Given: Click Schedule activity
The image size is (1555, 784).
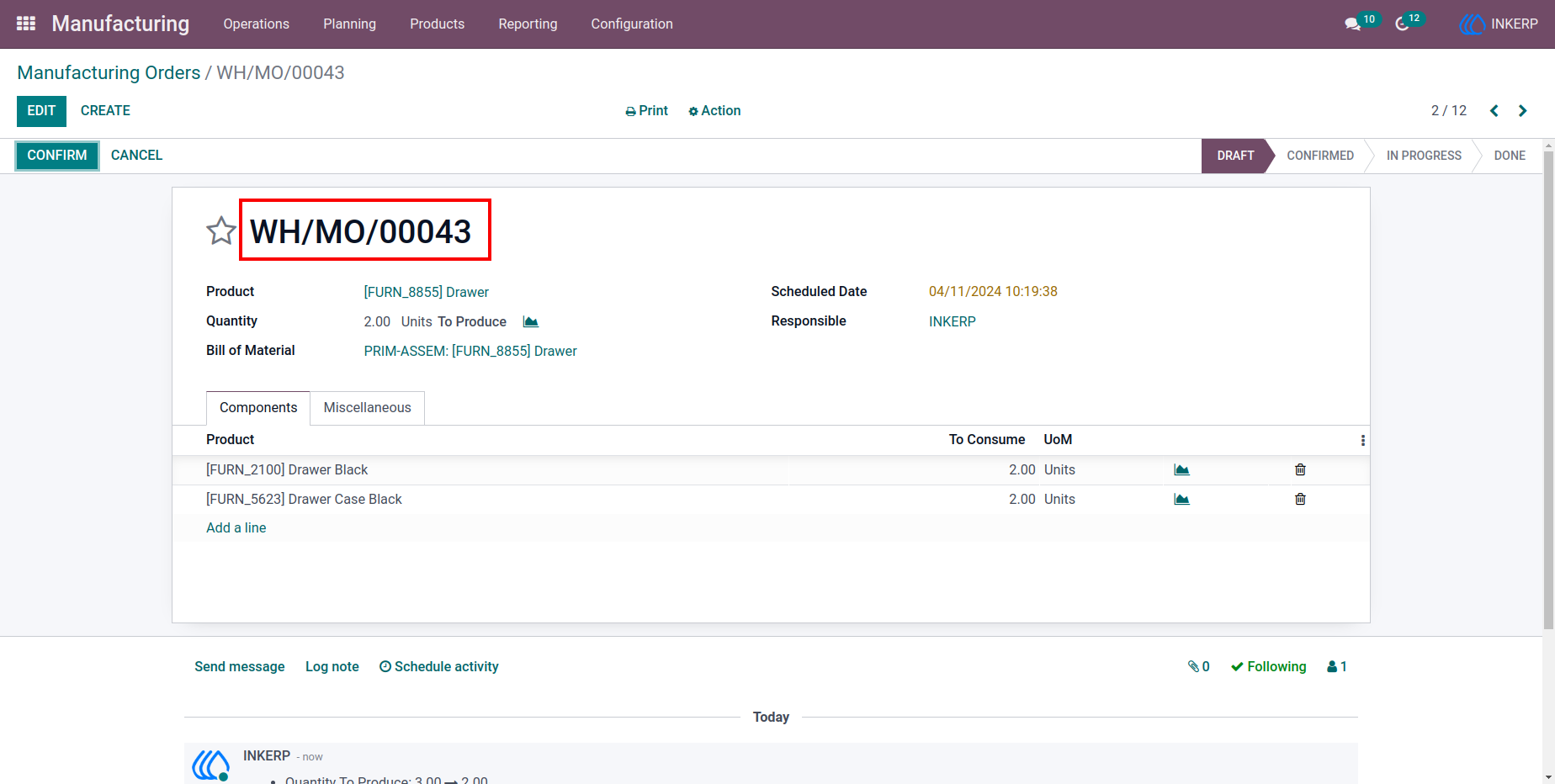Looking at the screenshot, I should (438, 666).
